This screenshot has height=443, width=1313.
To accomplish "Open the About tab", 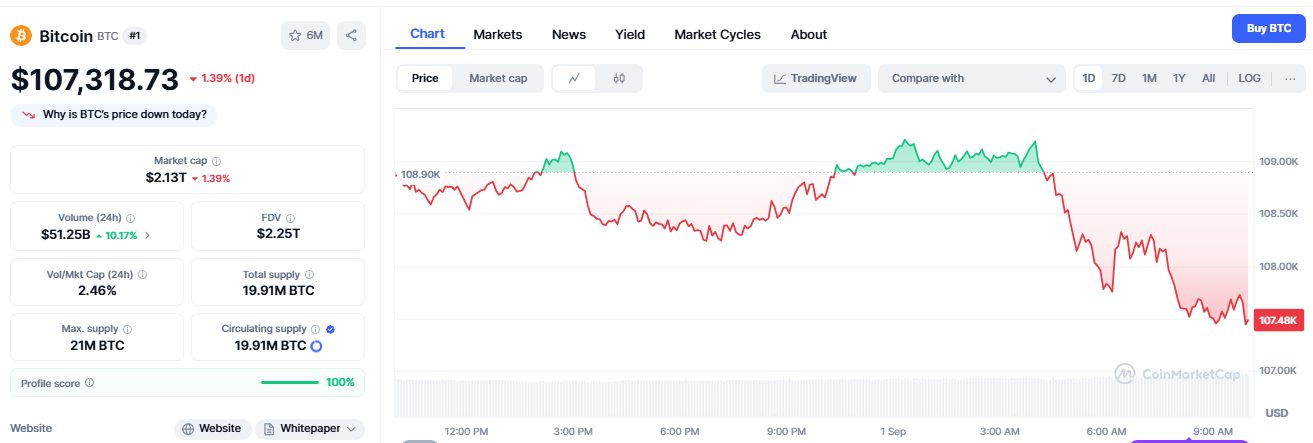I will coord(809,34).
